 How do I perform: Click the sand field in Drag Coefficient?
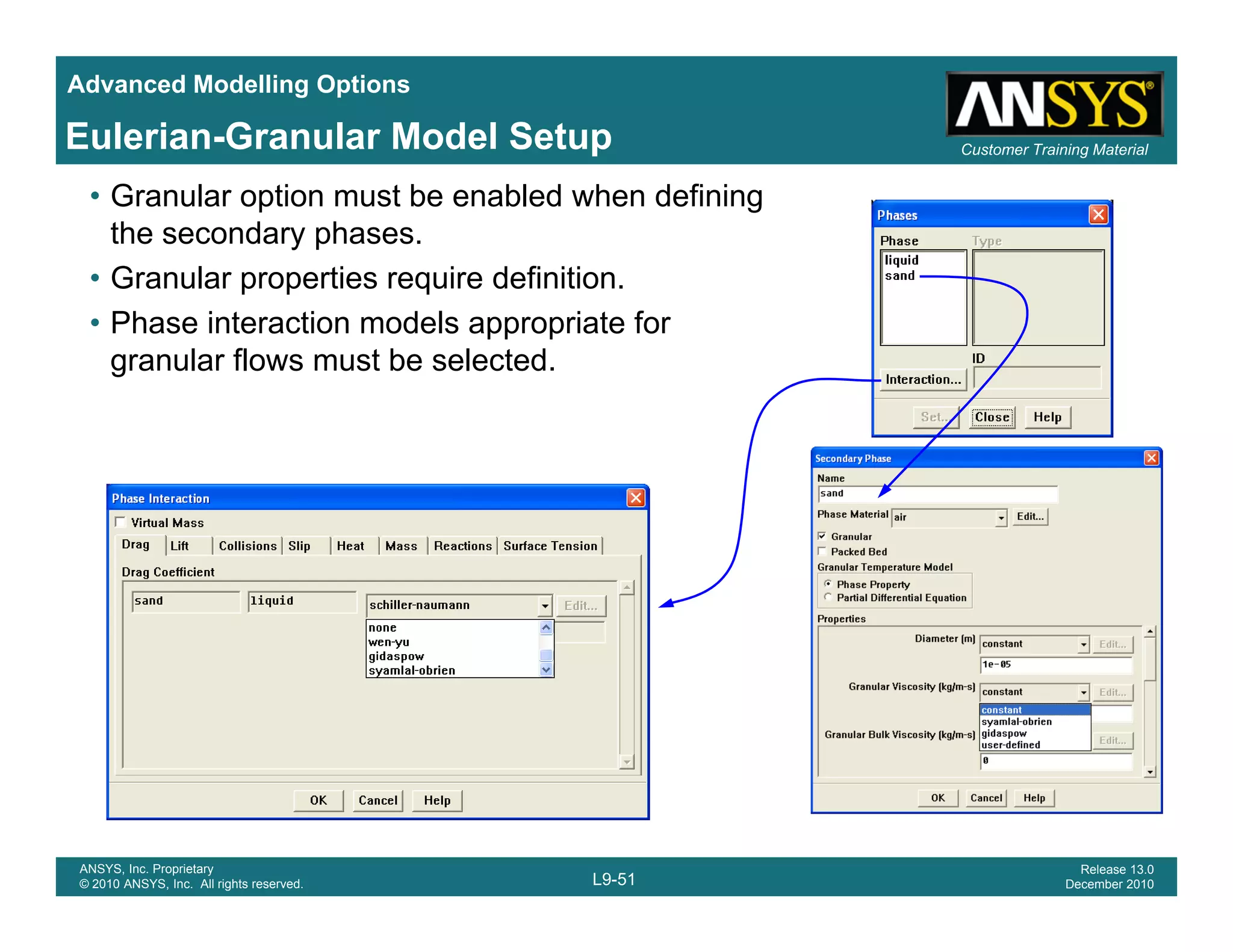click(186, 601)
